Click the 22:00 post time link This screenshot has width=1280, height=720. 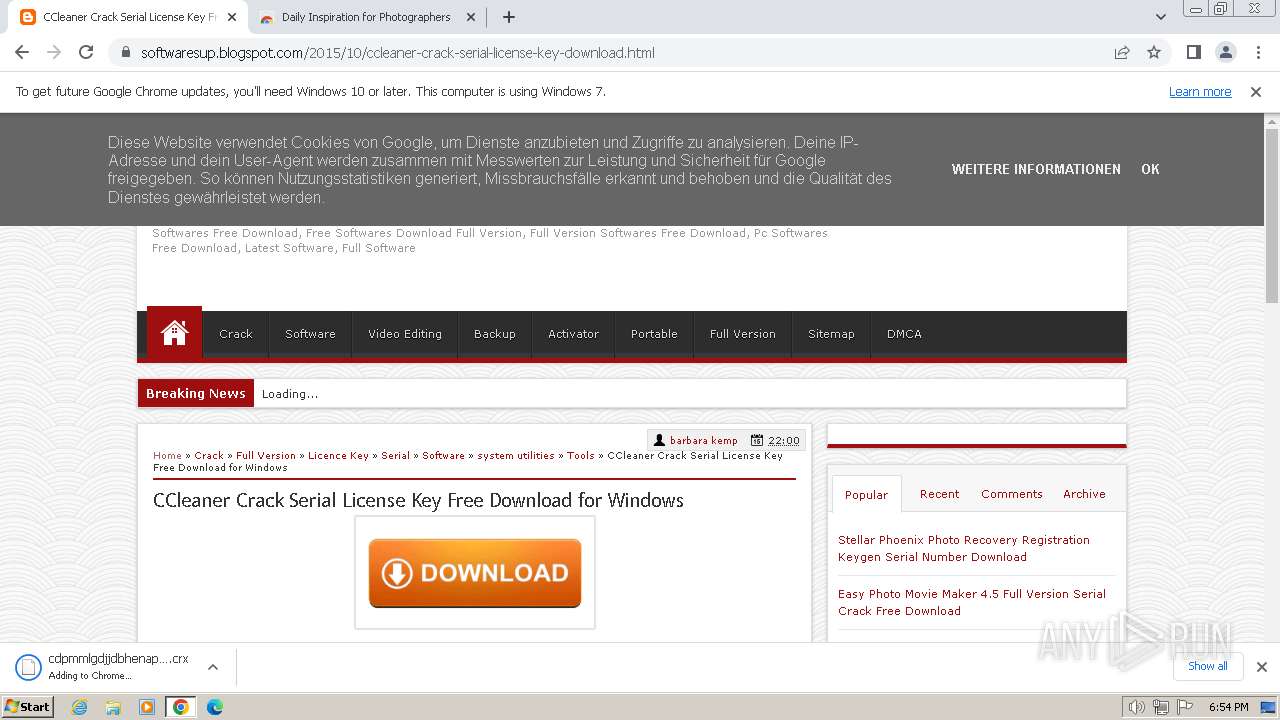click(x=784, y=440)
